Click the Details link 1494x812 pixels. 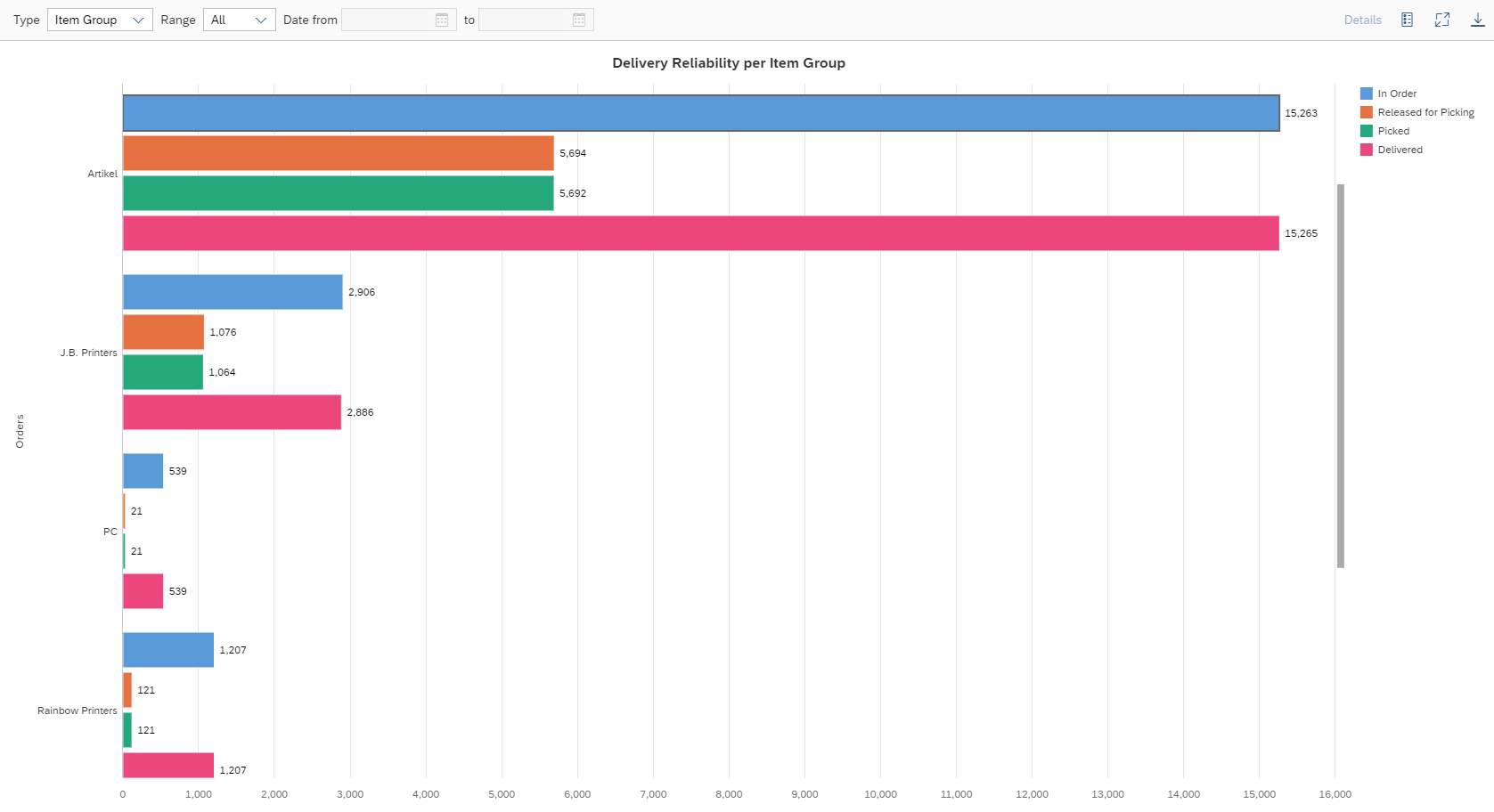pos(1362,20)
